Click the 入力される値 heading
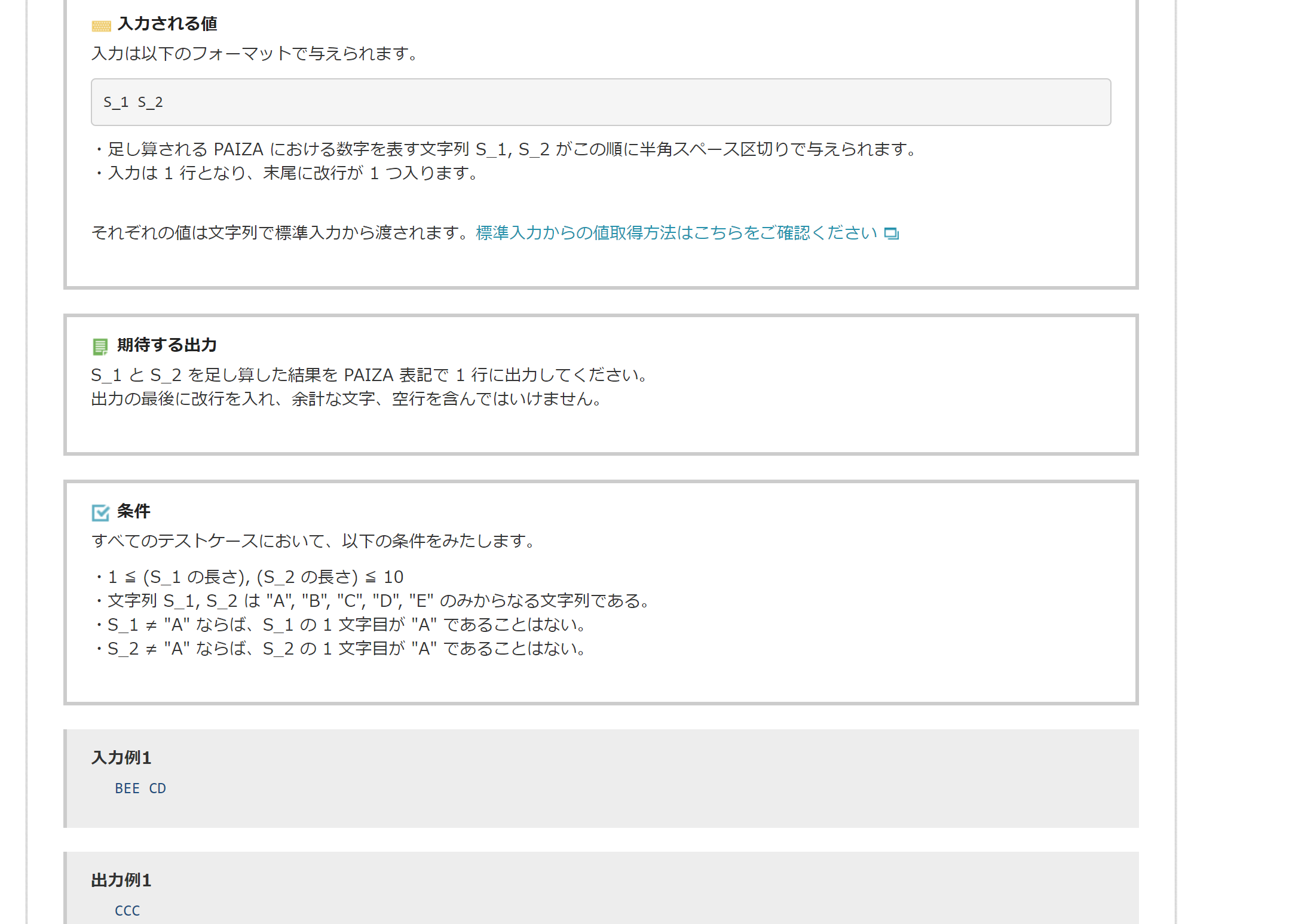The height and width of the screenshot is (924, 1289). (x=167, y=24)
